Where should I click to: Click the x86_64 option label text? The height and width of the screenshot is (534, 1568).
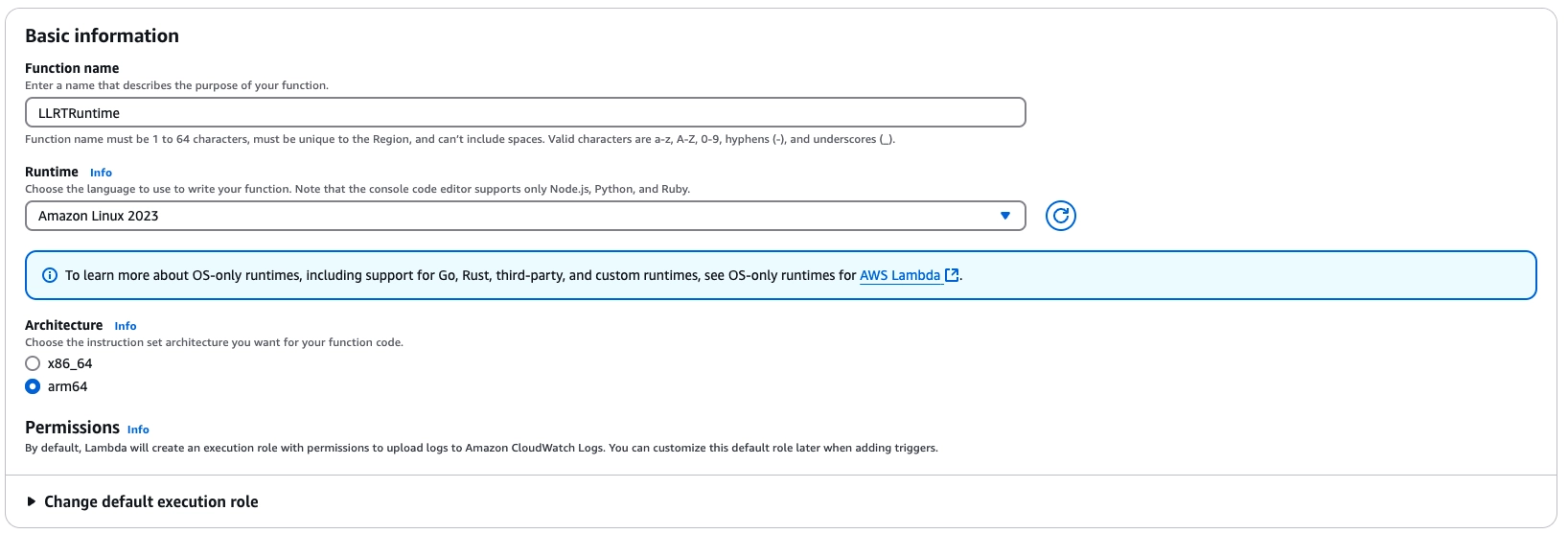tap(70, 363)
